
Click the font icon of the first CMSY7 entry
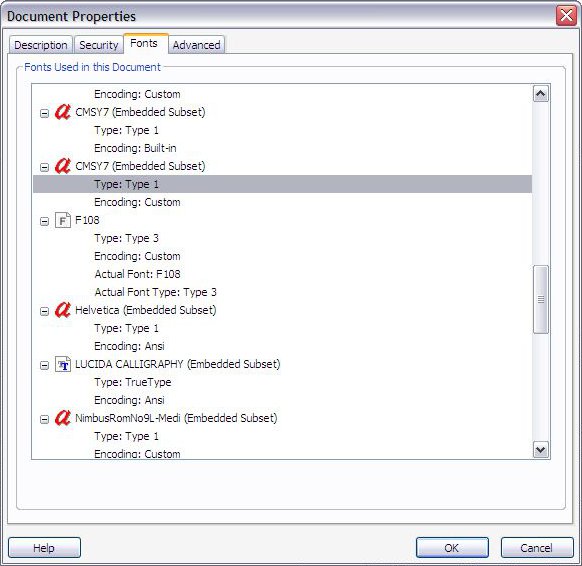coord(63,112)
